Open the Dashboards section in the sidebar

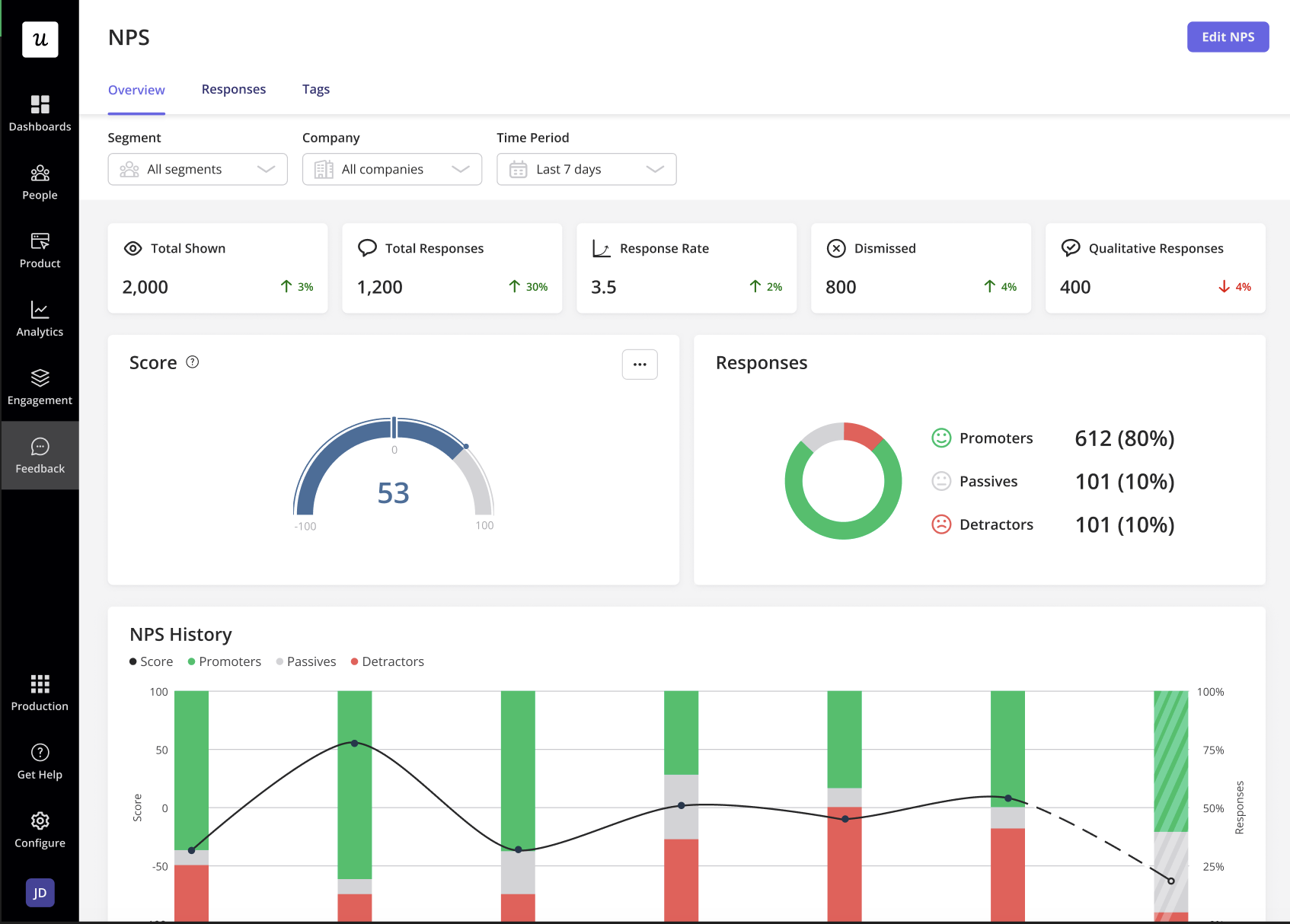(40, 111)
